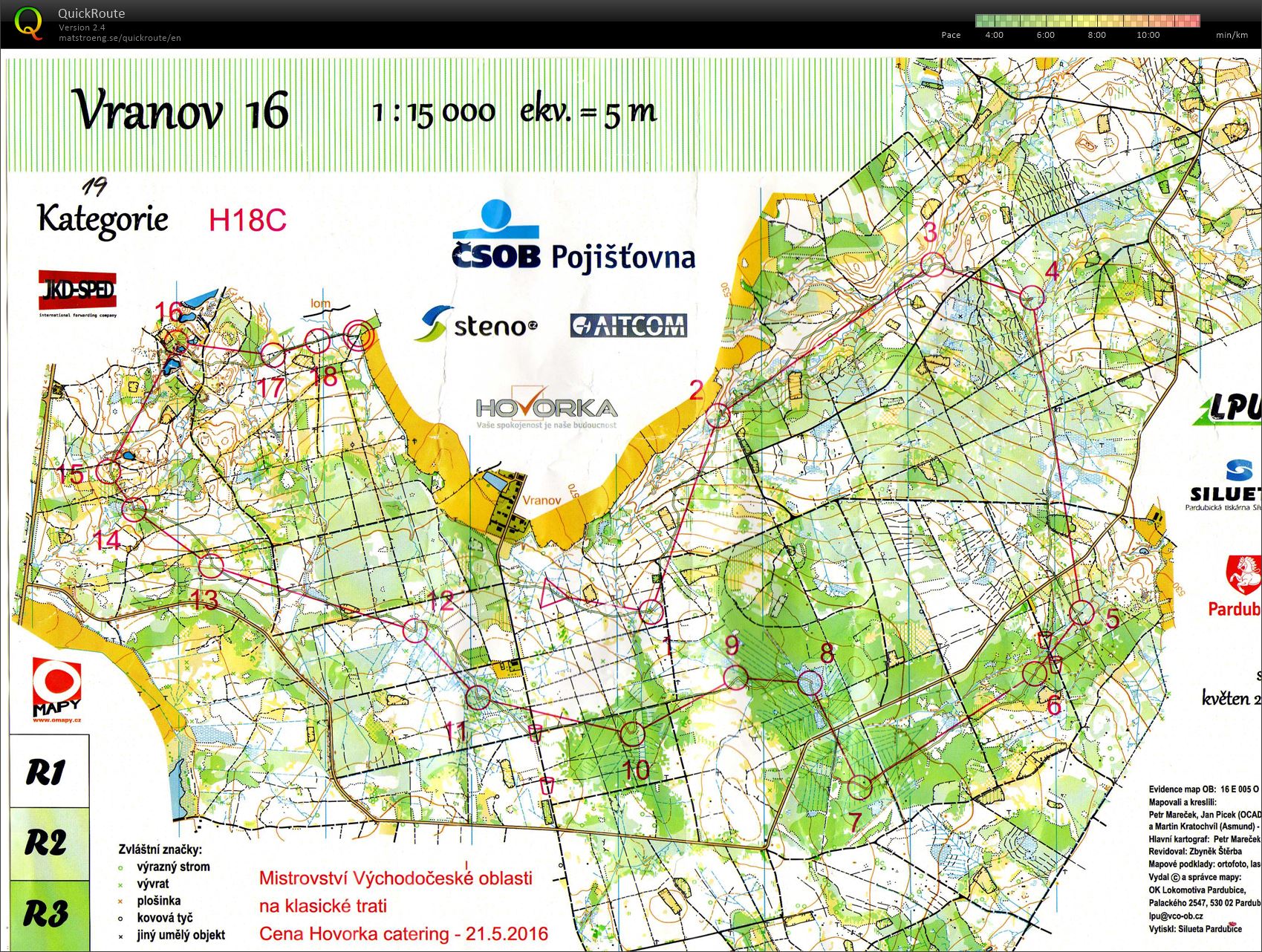Click the start triangle on the map
Image resolution: width=1262 pixels, height=952 pixels.
555,594
